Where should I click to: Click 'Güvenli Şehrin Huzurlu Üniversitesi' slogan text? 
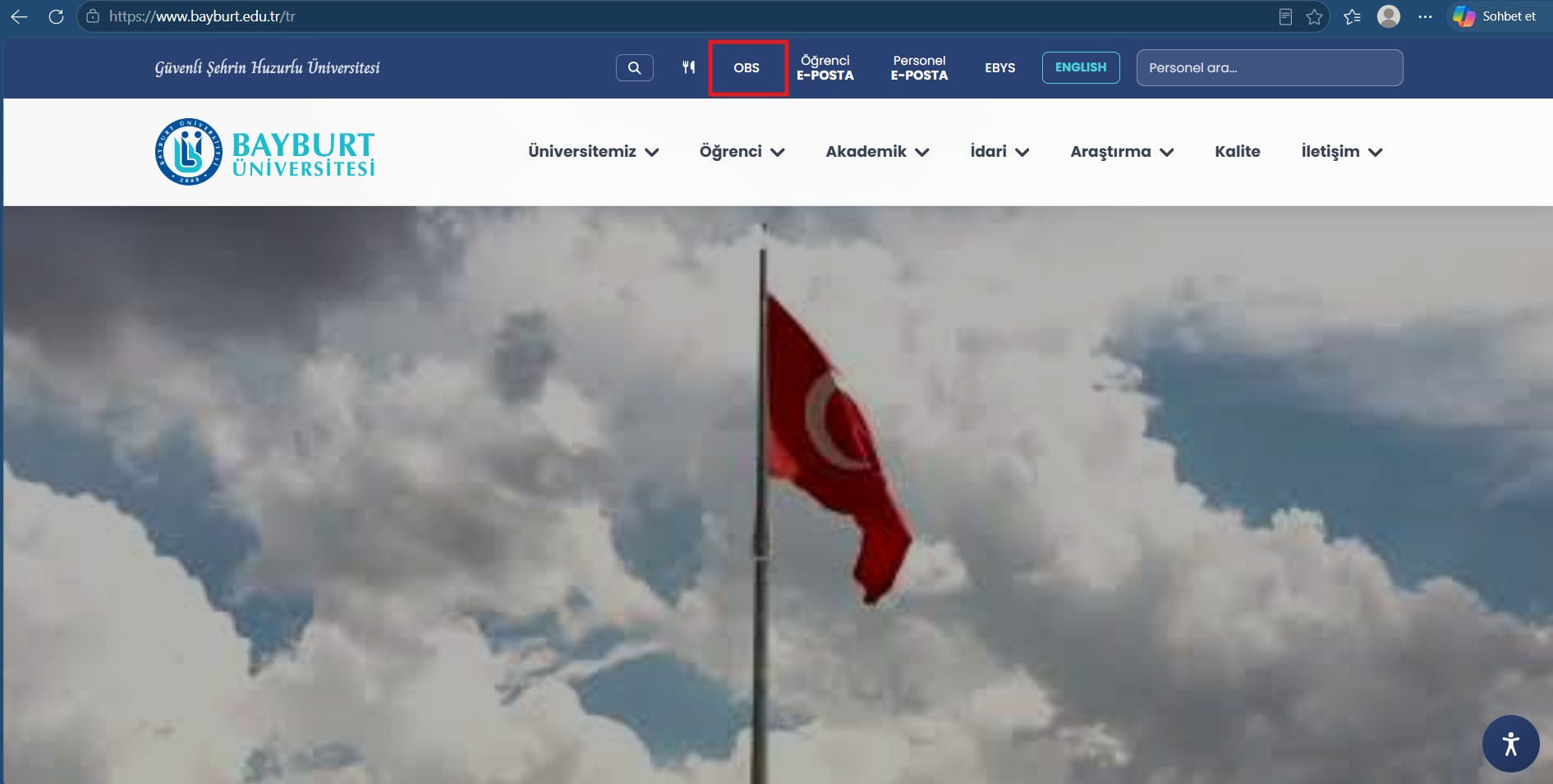point(268,67)
